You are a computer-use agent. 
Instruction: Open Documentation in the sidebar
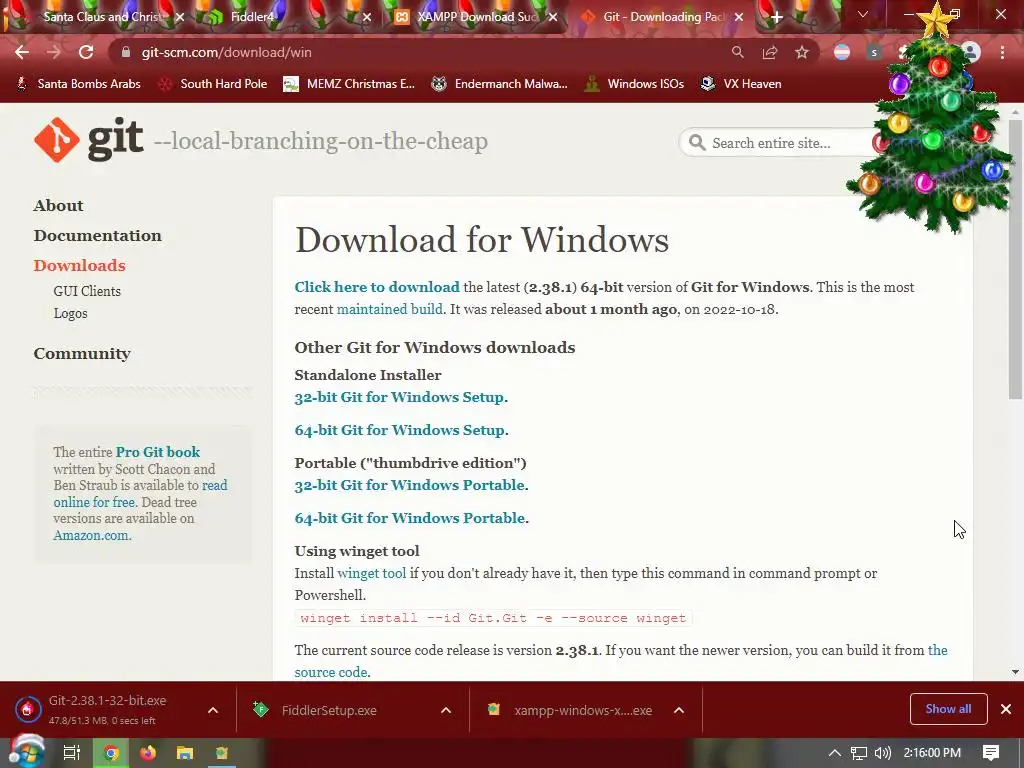97,236
